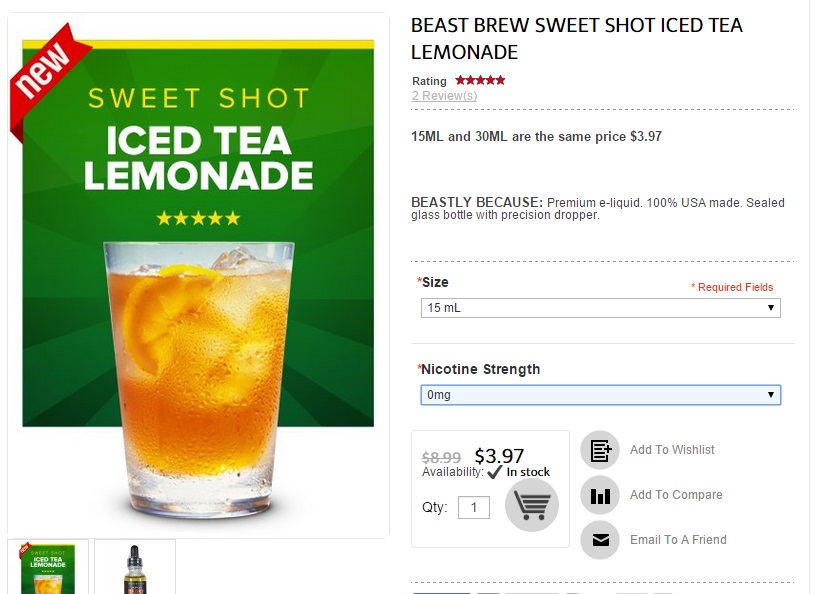Click the Add To Compare text link
The width and height of the screenshot is (833, 594).
click(676, 495)
